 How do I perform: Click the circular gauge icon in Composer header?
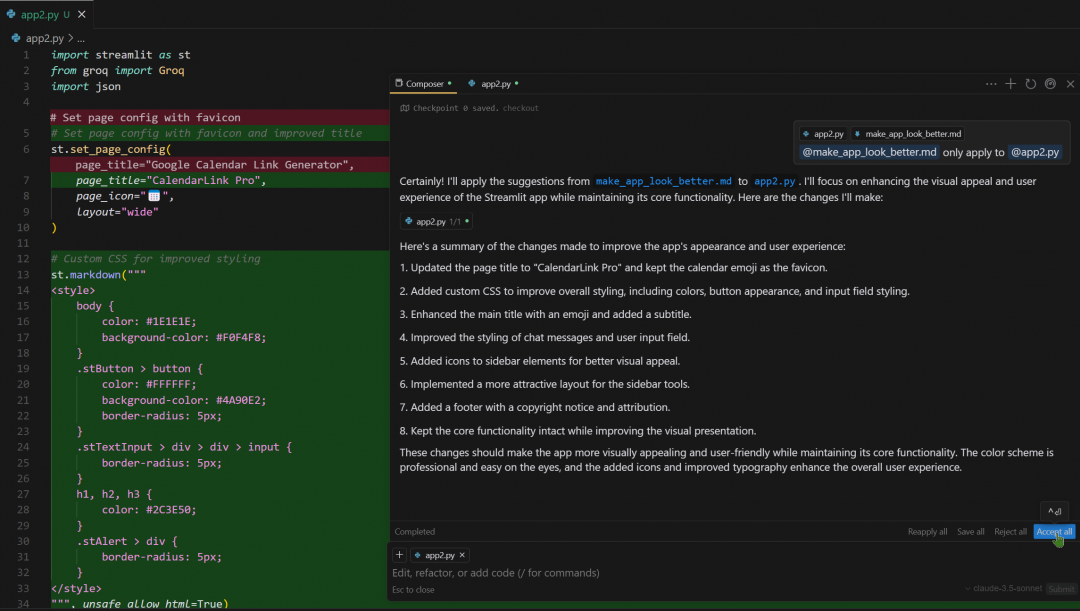click(x=1050, y=84)
